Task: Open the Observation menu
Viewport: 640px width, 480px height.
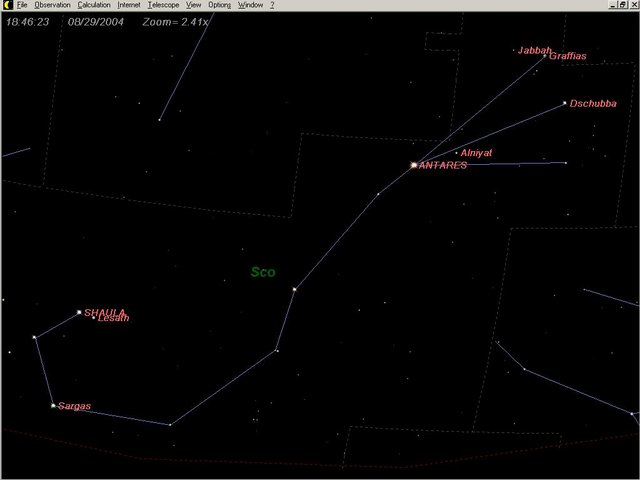Action: pyautogui.click(x=52, y=5)
